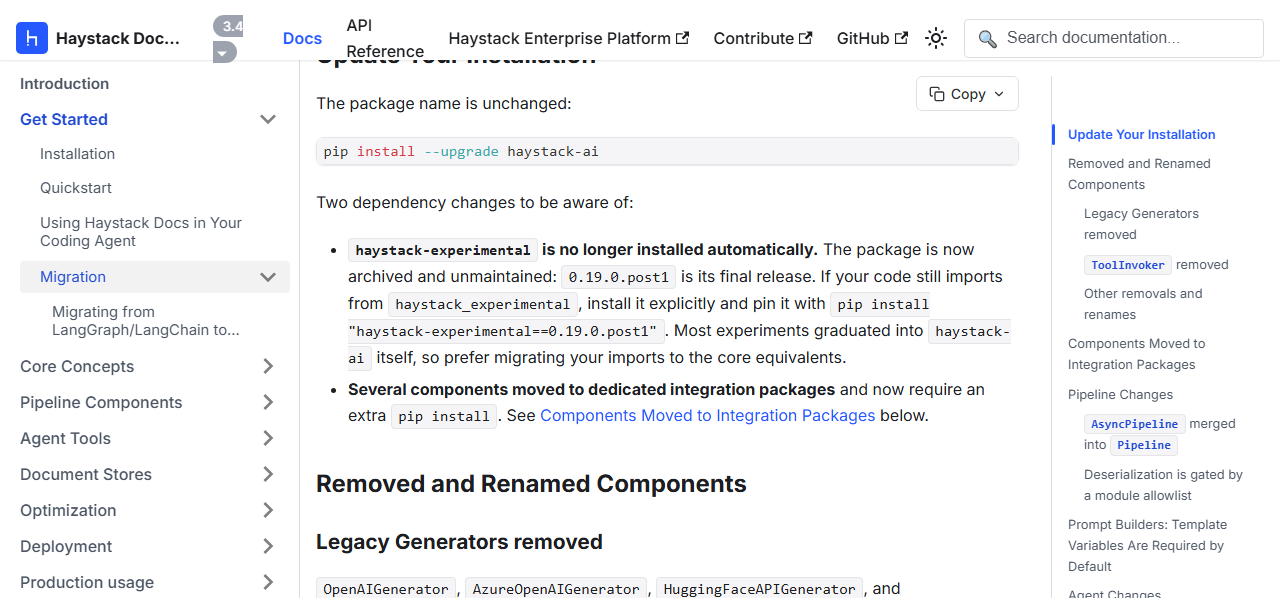Open Deployment sidebar label
This screenshot has height=598, width=1280.
click(x=66, y=547)
